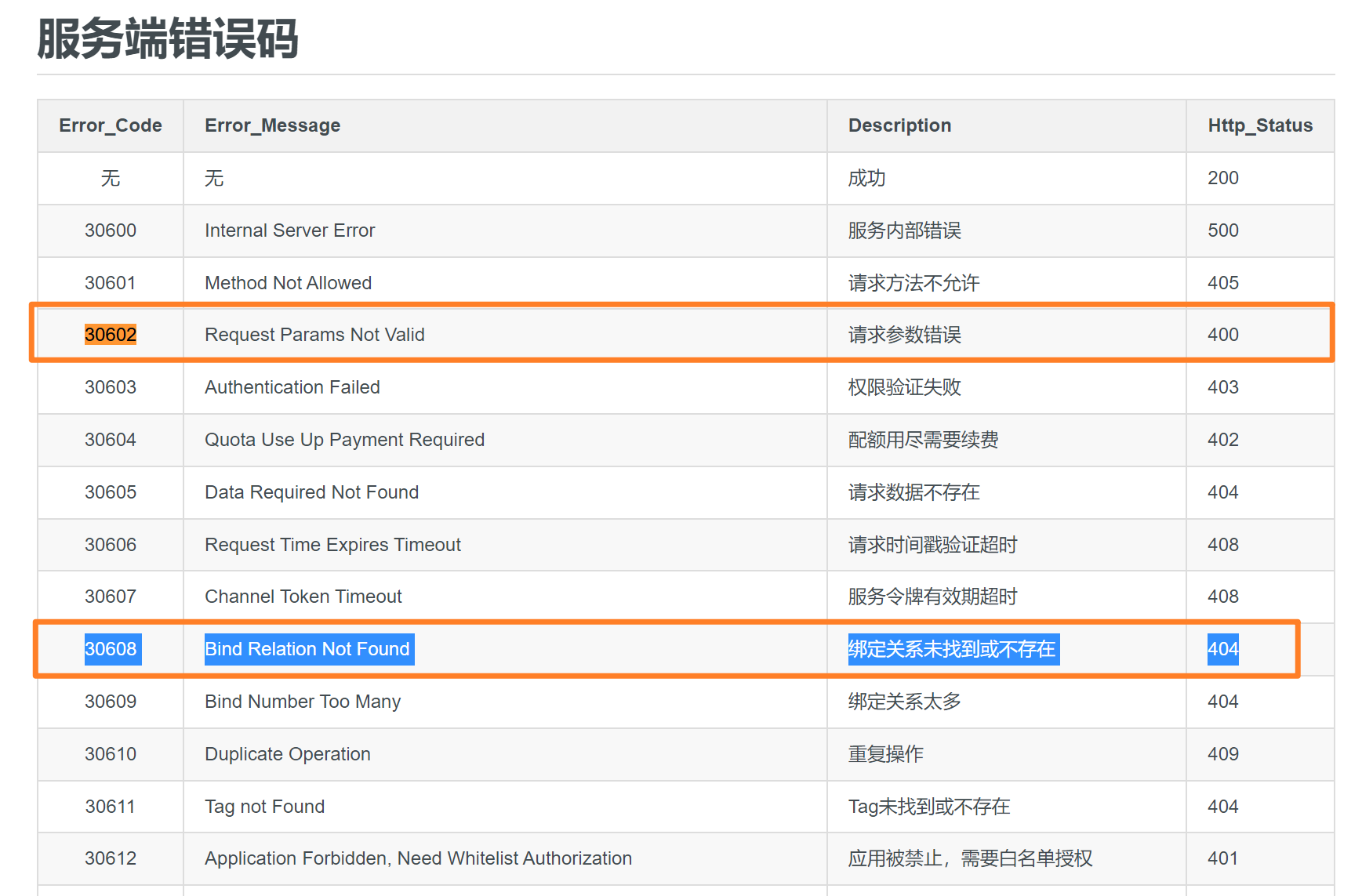This screenshot has height=896, width=1362.
Task: Click the "Duplicate Operation" cell
Action: coord(287,754)
